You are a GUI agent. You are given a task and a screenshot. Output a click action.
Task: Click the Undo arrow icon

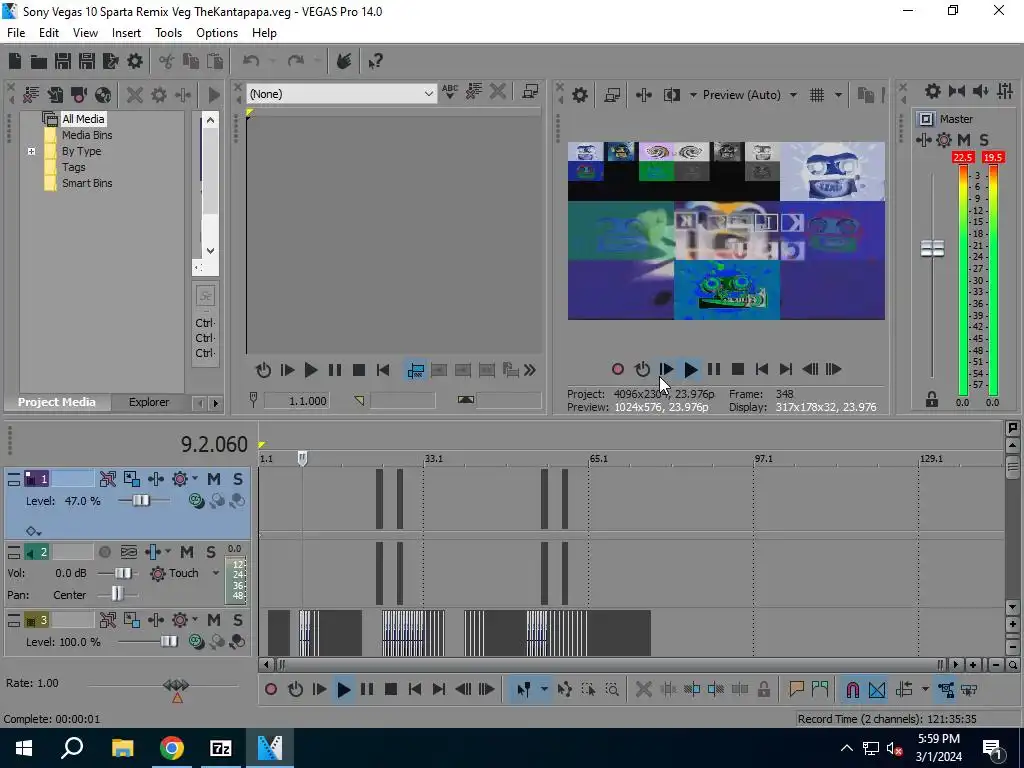click(x=251, y=61)
